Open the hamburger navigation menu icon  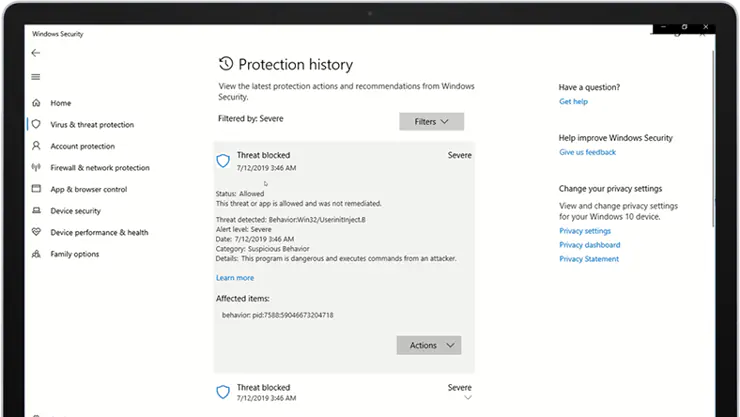point(36,77)
